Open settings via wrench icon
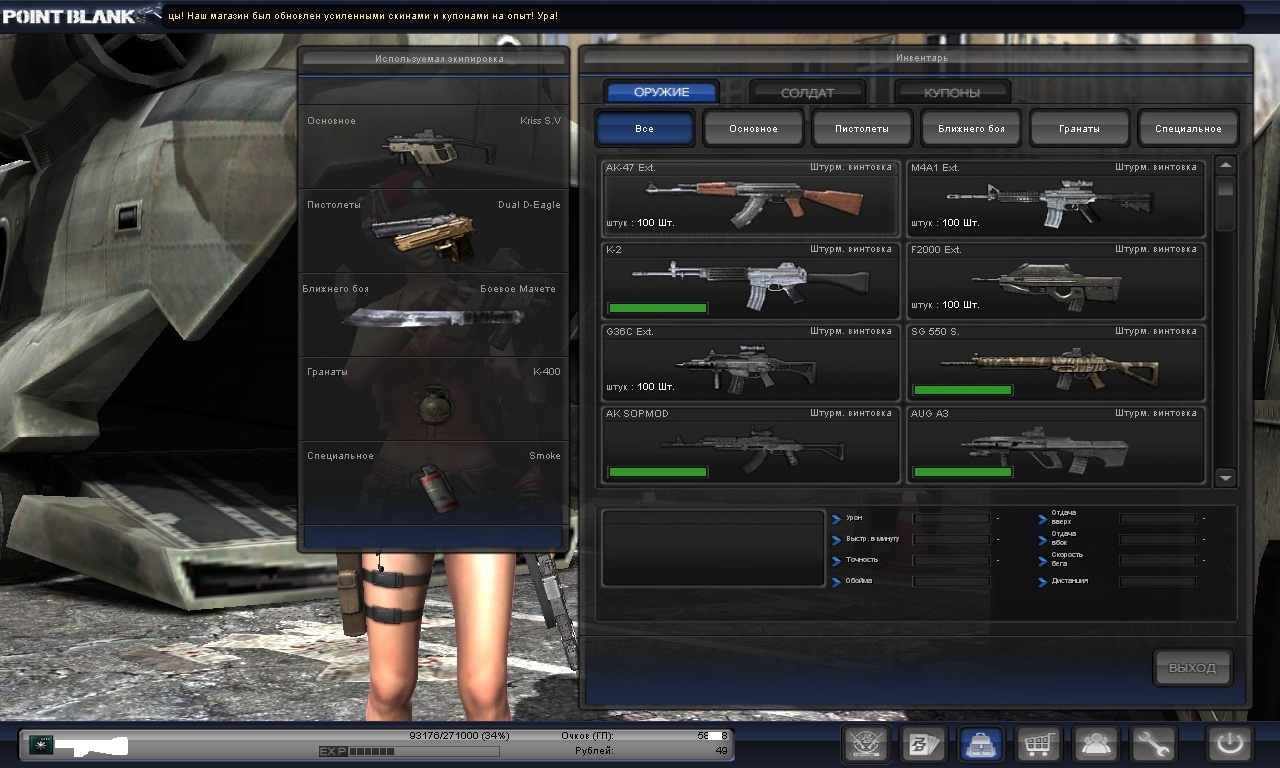The image size is (1280, 768). pyautogui.click(x=1153, y=744)
